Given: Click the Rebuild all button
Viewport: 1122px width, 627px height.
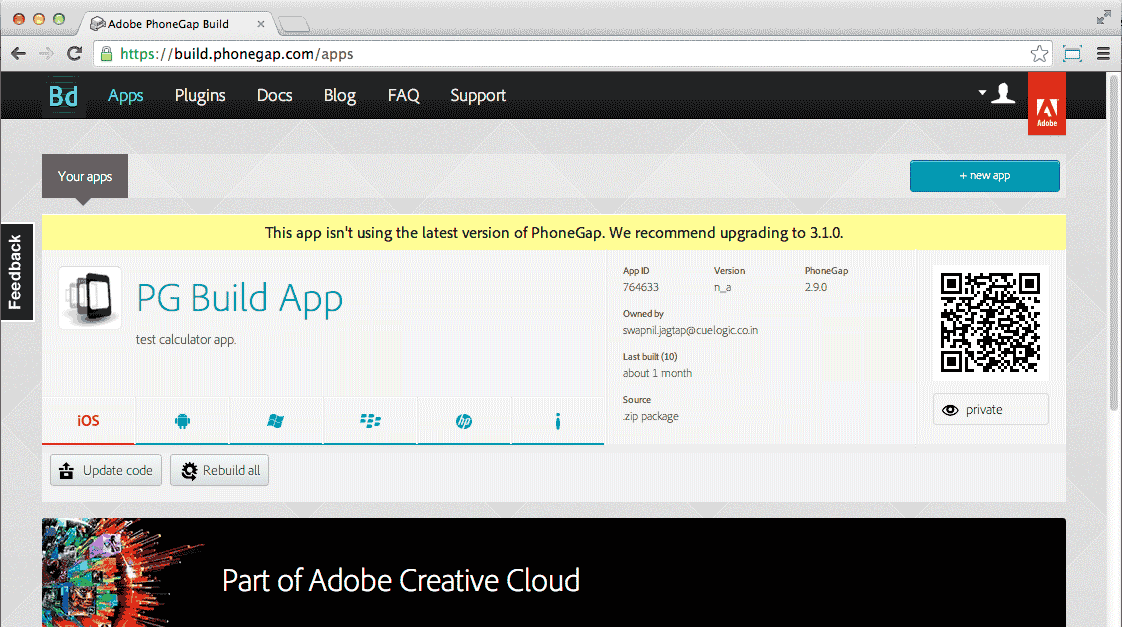Looking at the screenshot, I should coord(219,470).
